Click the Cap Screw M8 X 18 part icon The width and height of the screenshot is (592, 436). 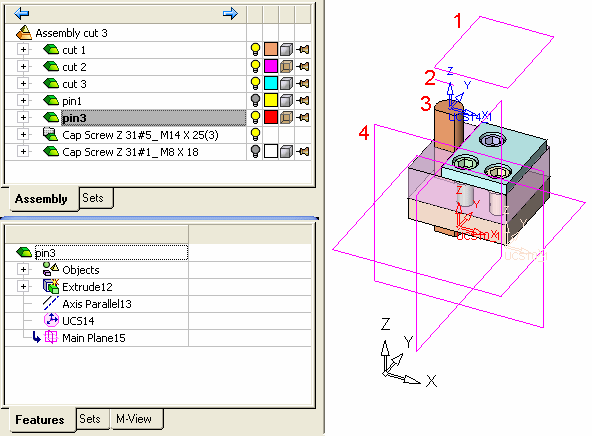click(x=51, y=151)
